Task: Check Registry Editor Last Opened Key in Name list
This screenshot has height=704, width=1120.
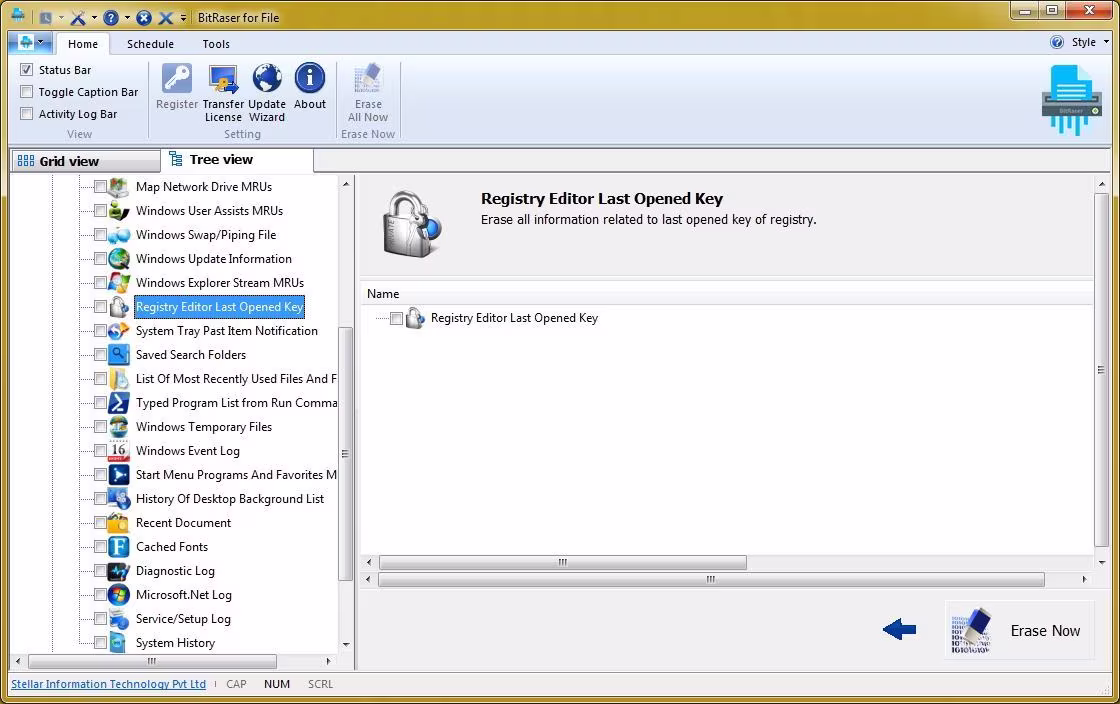Action: click(x=396, y=318)
